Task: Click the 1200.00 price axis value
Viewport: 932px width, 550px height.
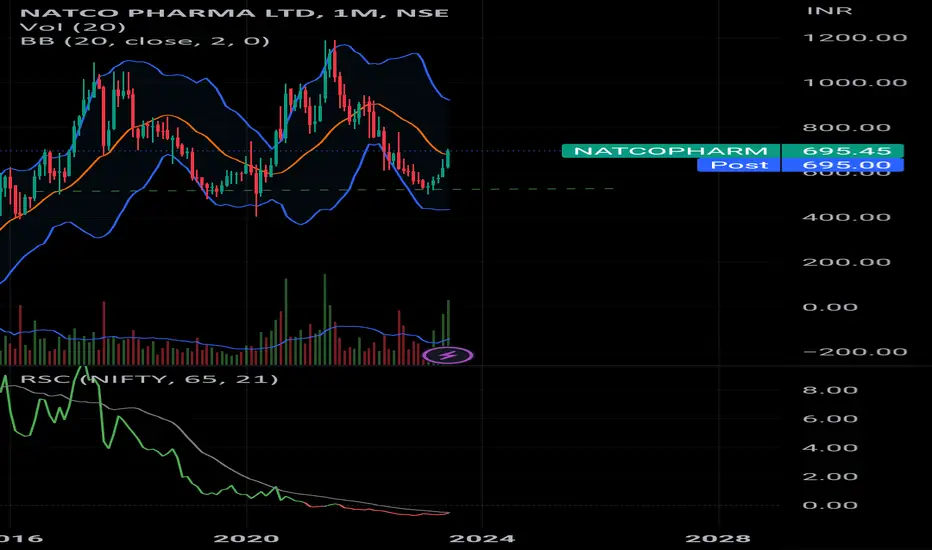Action: 855,37
